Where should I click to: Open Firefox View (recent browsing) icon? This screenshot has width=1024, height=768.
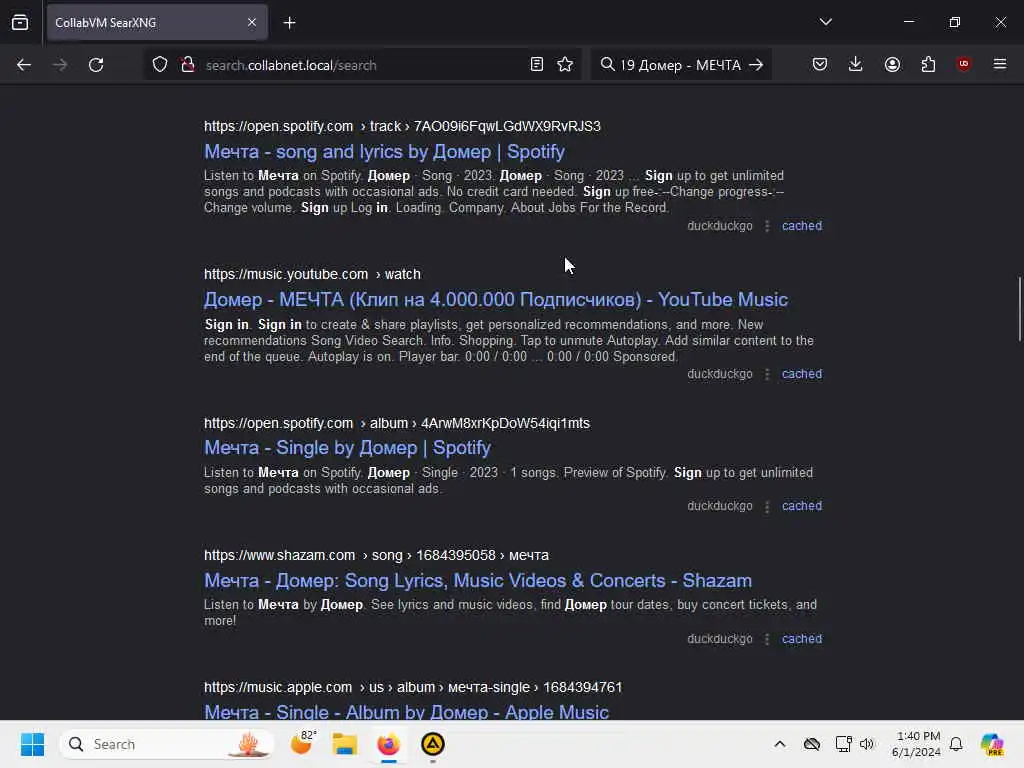click(x=20, y=22)
